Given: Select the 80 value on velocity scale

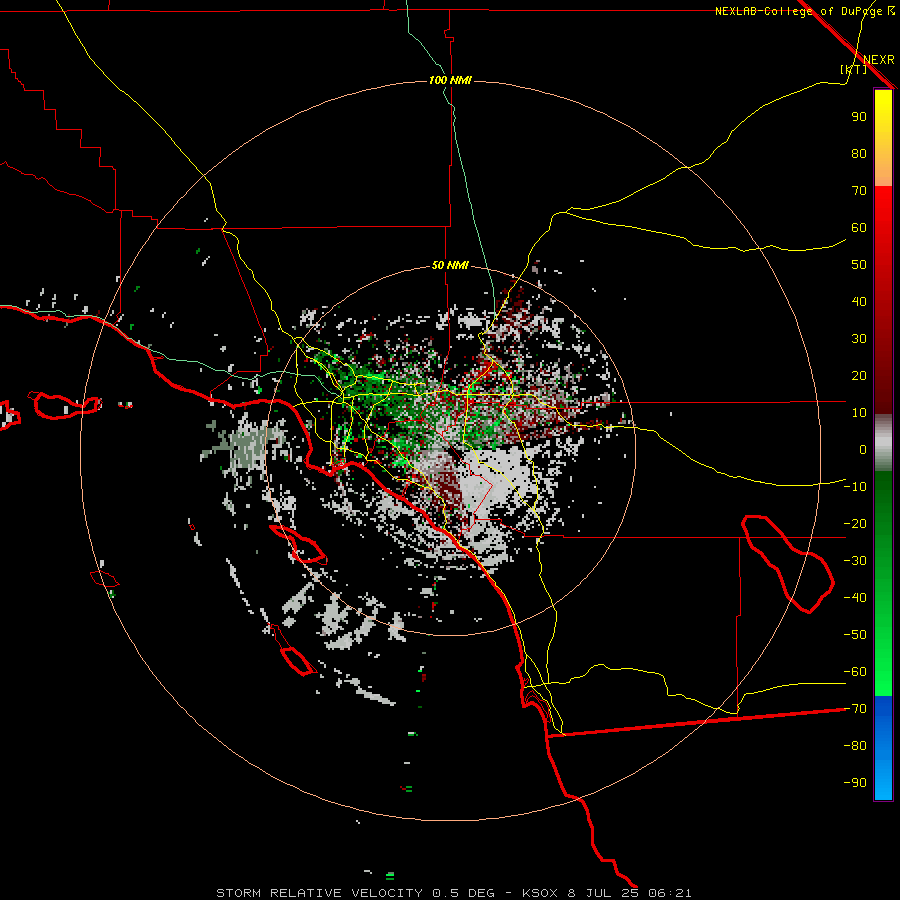Looking at the screenshot, I should [859, 153].
